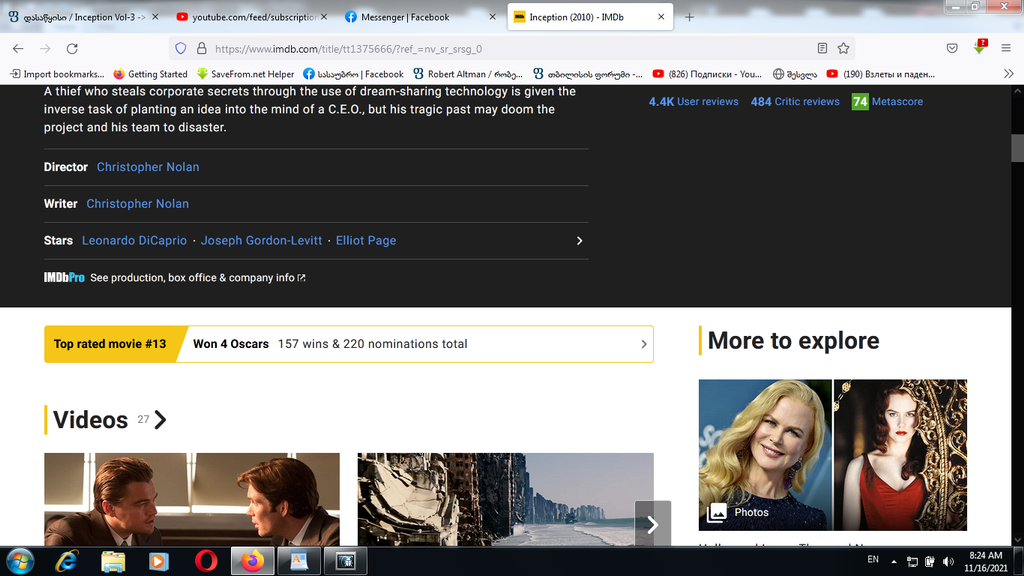Open the Firefox application menu
1024x576 pixels.
click(x=1006, y=48)
